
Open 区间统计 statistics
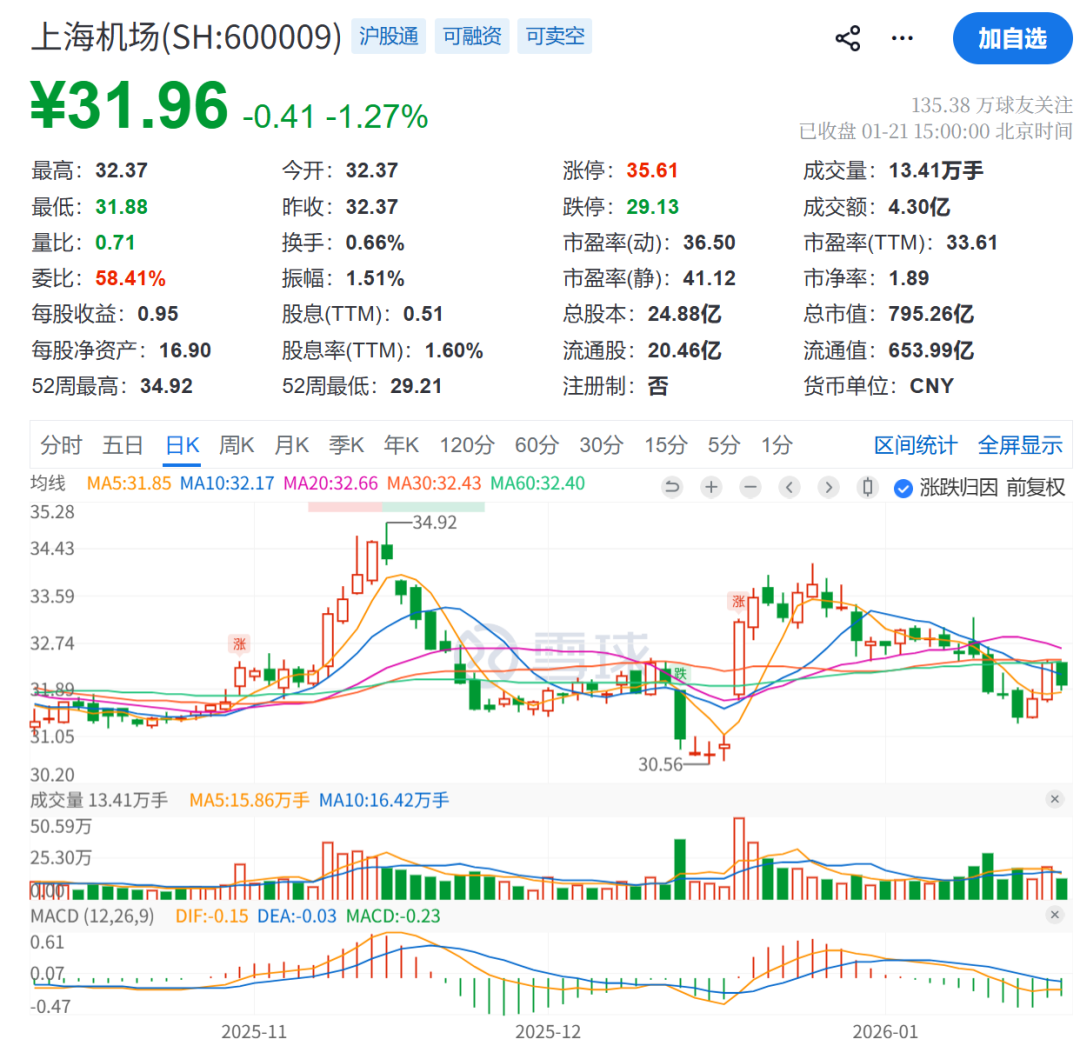tap(916, 445)
